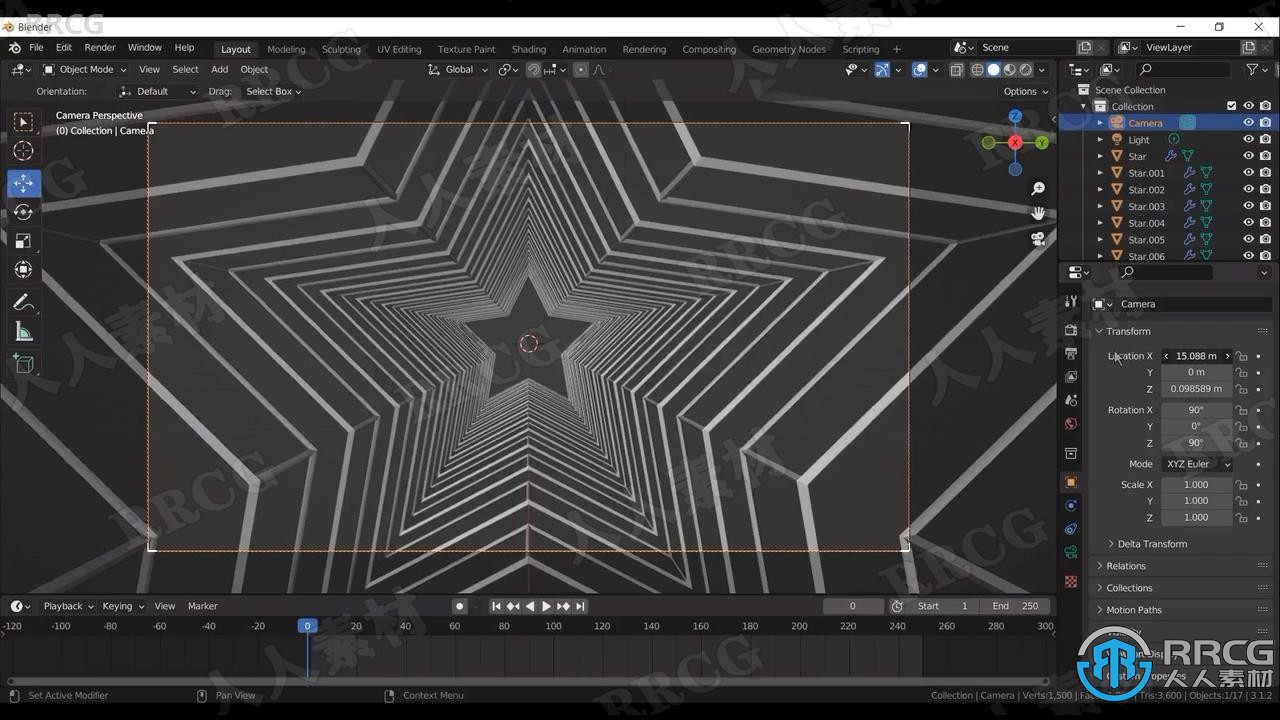Switch to the Geometry Nodes workspace tab
Viewport: 1280px width, 720px height.
(x=789, y=49)
